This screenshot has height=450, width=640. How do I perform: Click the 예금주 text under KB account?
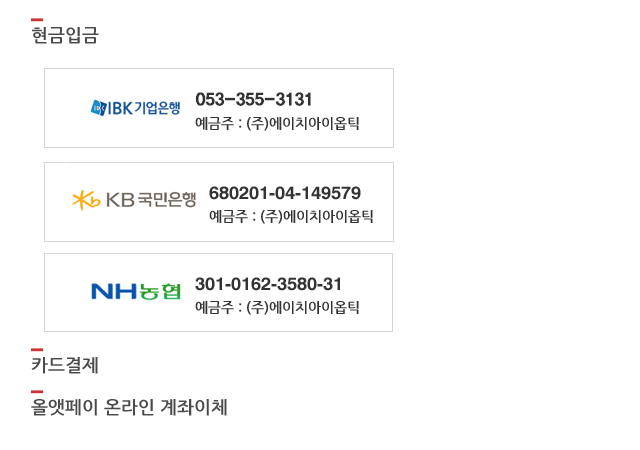(x=291, y=216)
